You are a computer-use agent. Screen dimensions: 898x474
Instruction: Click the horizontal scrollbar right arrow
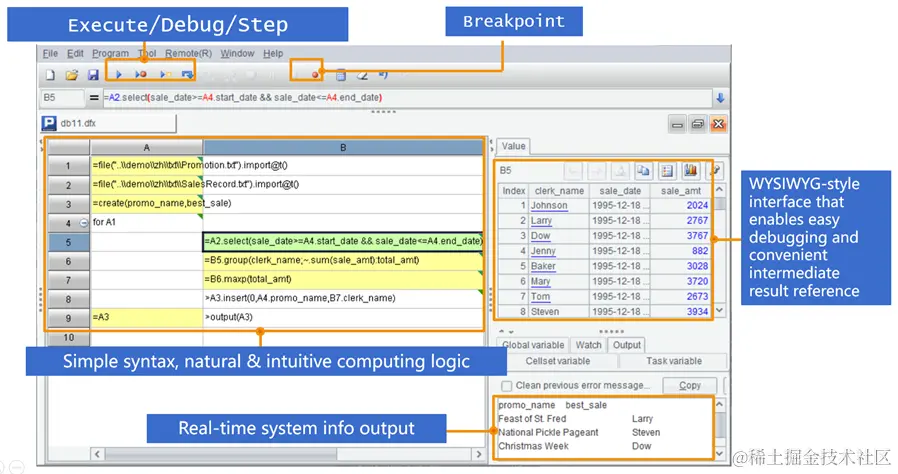click(479, 454)
